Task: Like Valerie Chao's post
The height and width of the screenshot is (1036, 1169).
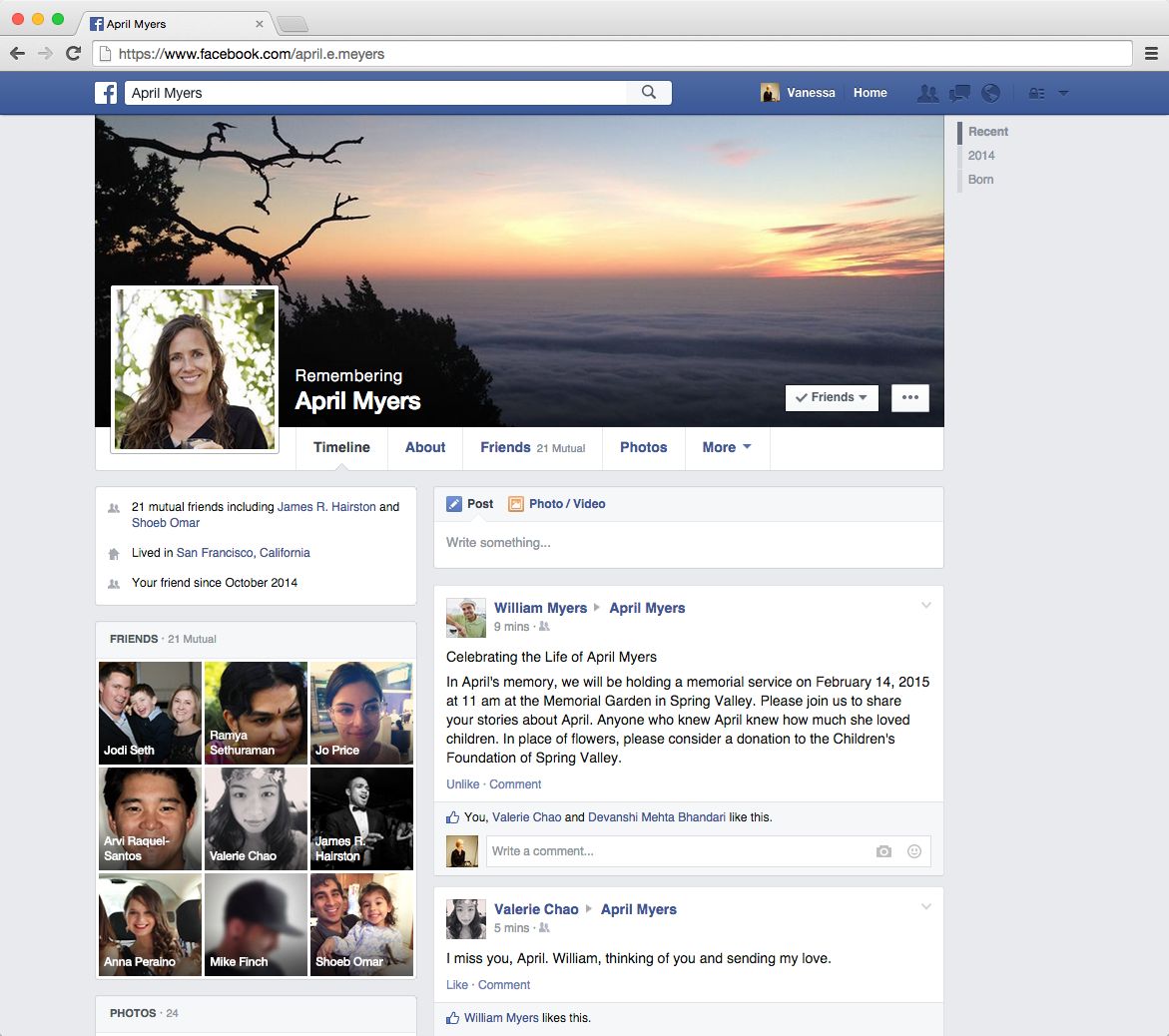Action: point(456,985)
